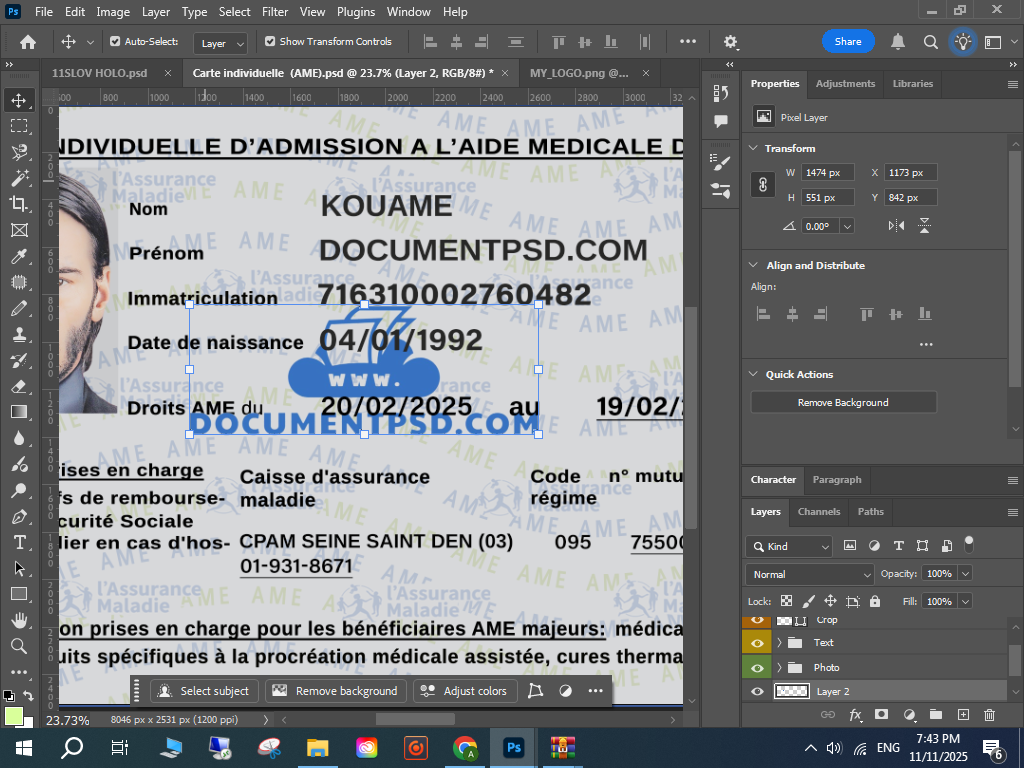1024x768 pixels.
Task: Click the Remove Background quick action button
Action: [843, 402]
